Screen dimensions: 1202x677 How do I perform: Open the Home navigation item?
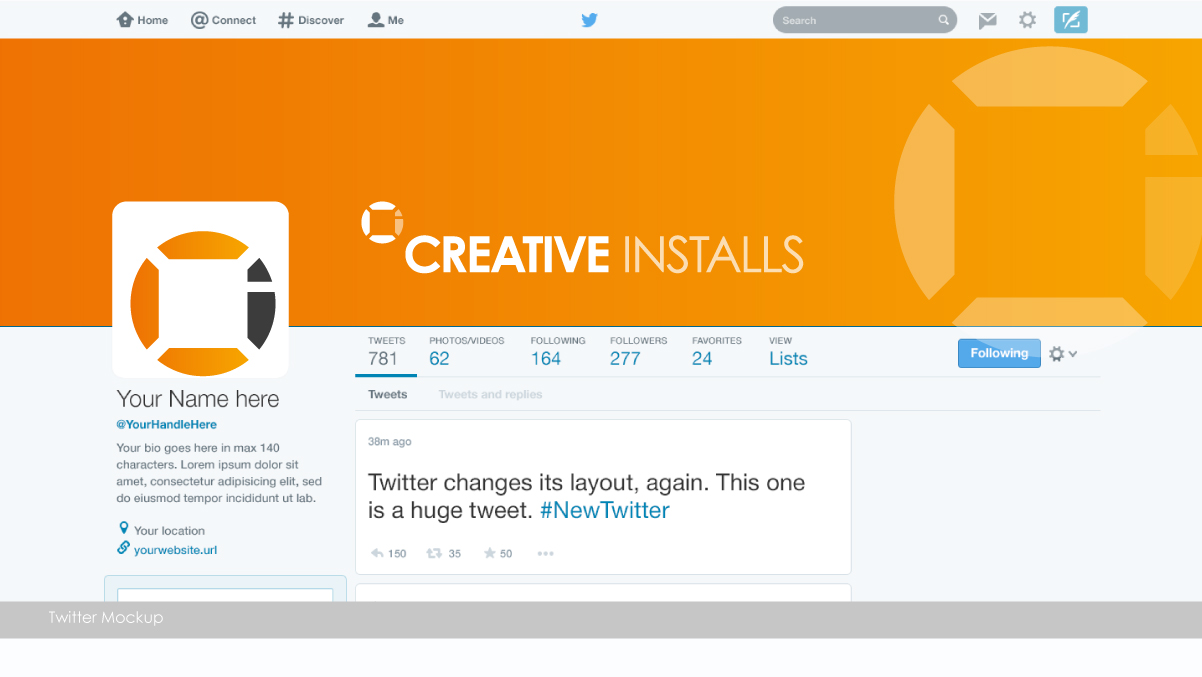(x=142, y=20)
